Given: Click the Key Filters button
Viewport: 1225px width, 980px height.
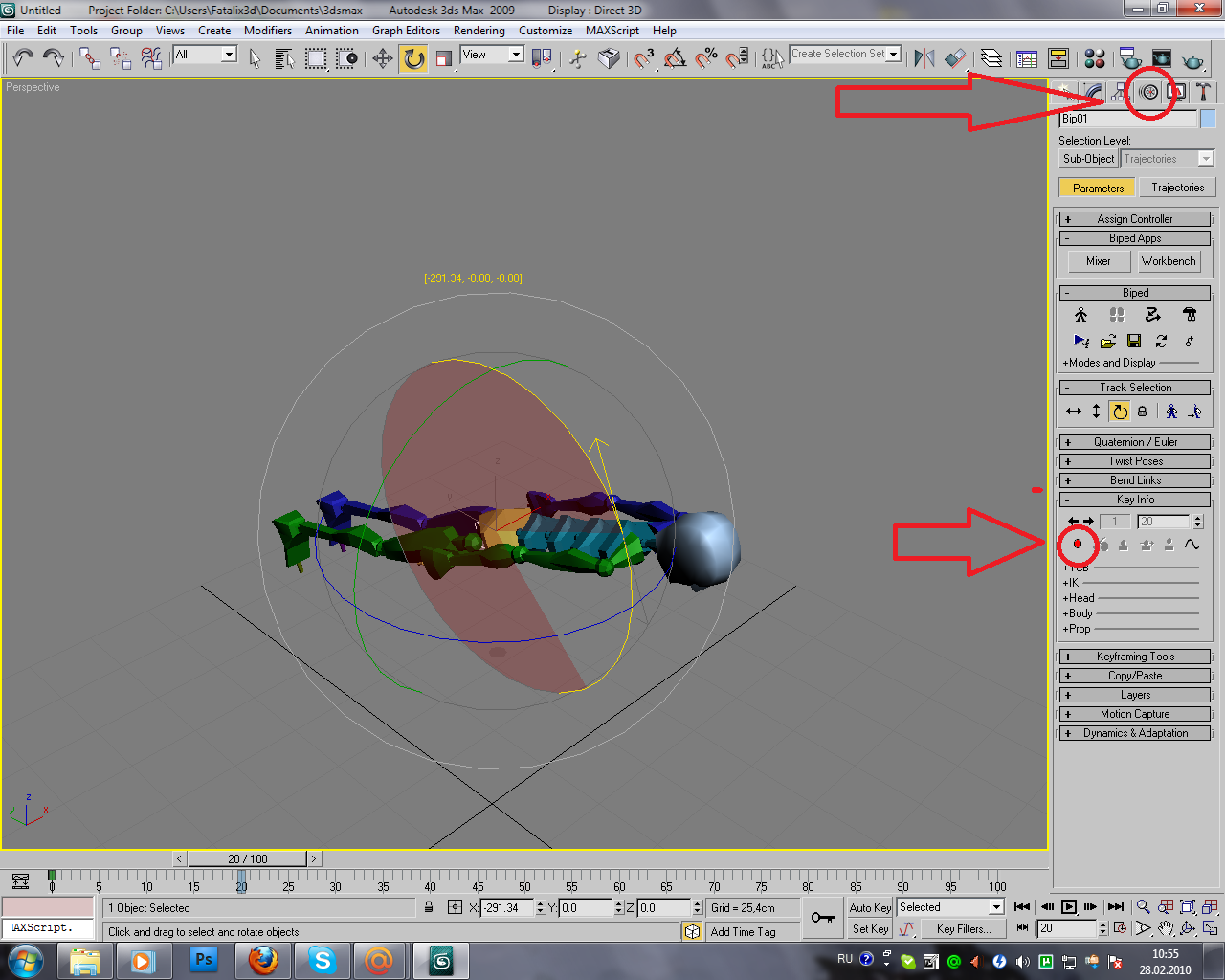Looking at the screenshot, I should click(962, 929).
